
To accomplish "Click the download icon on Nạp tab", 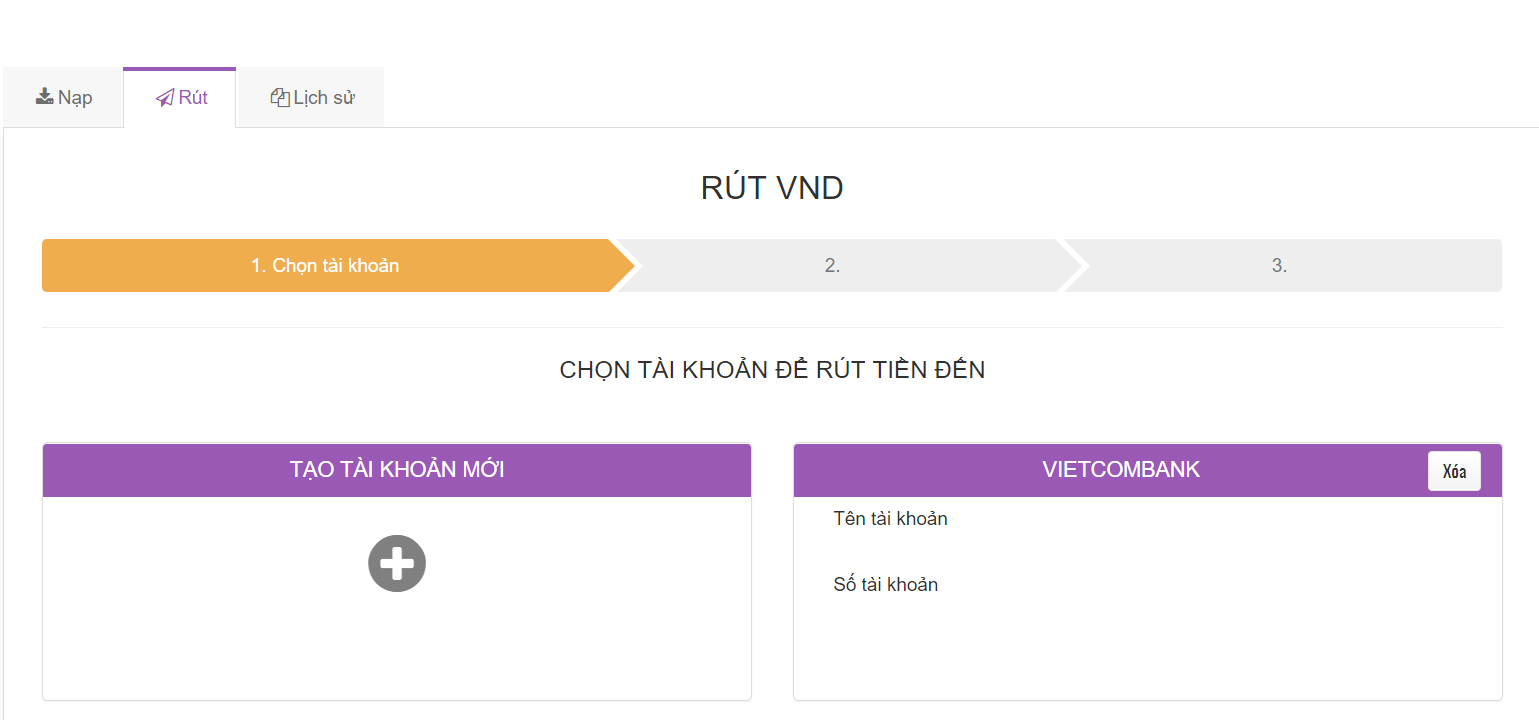I will click(x=44, y=97).
